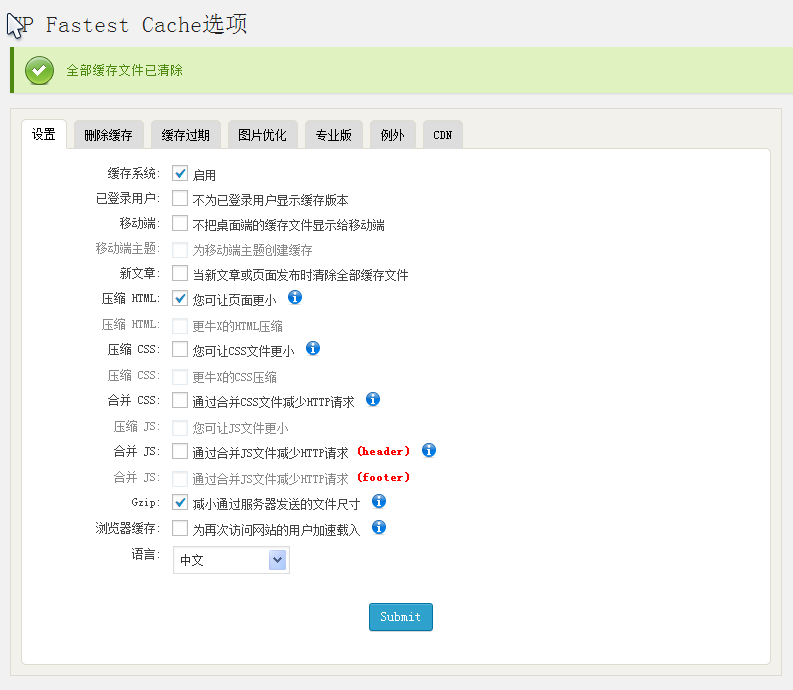Open the info icon for 合并 CSS
793x690 pixels.
coord(373,399)
